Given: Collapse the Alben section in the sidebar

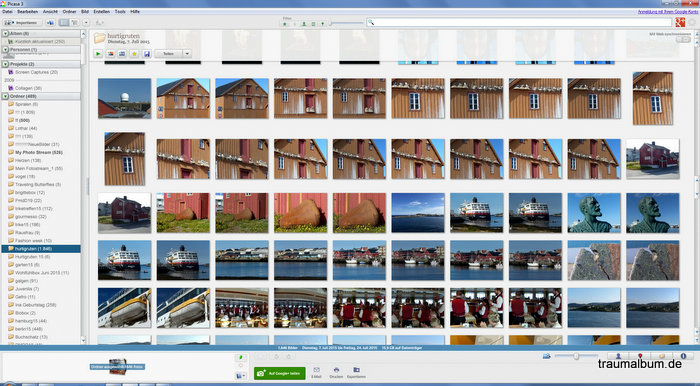Looking at the screenshot, I should click(5, 33).
